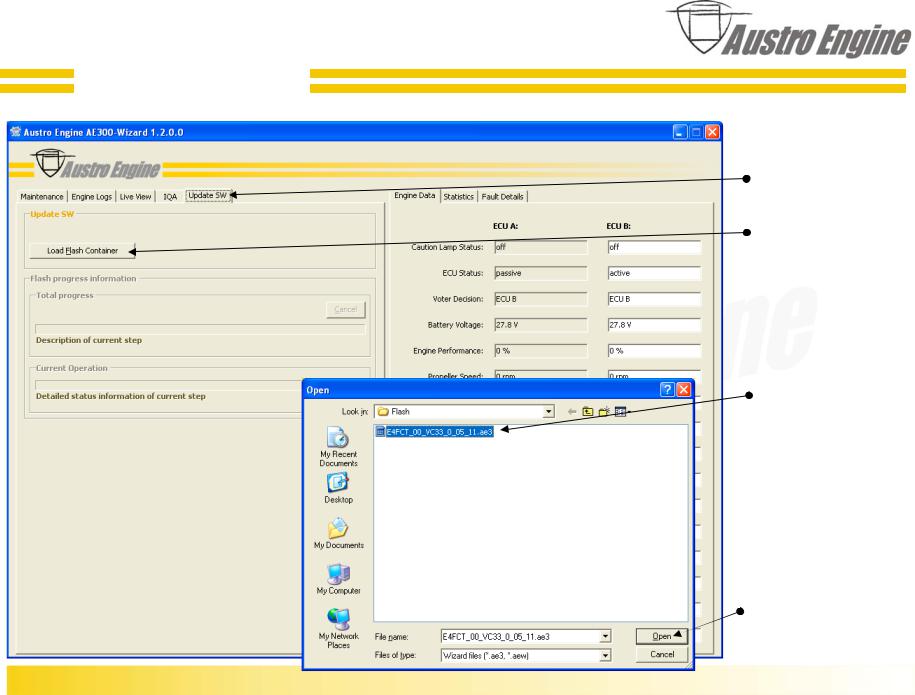Close the AE300-Wizard window
Screen dimensions: 915x695
click(713, 132)
